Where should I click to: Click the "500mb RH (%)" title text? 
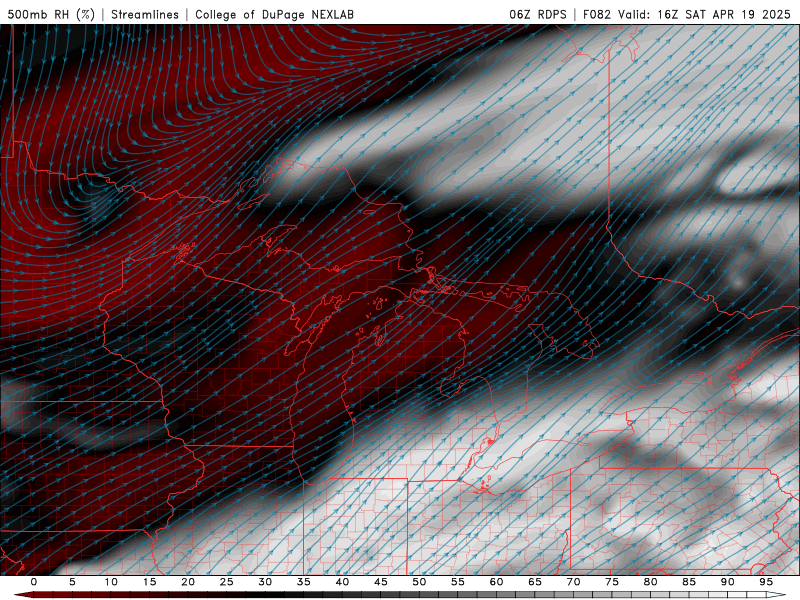[x=51, y=14]
